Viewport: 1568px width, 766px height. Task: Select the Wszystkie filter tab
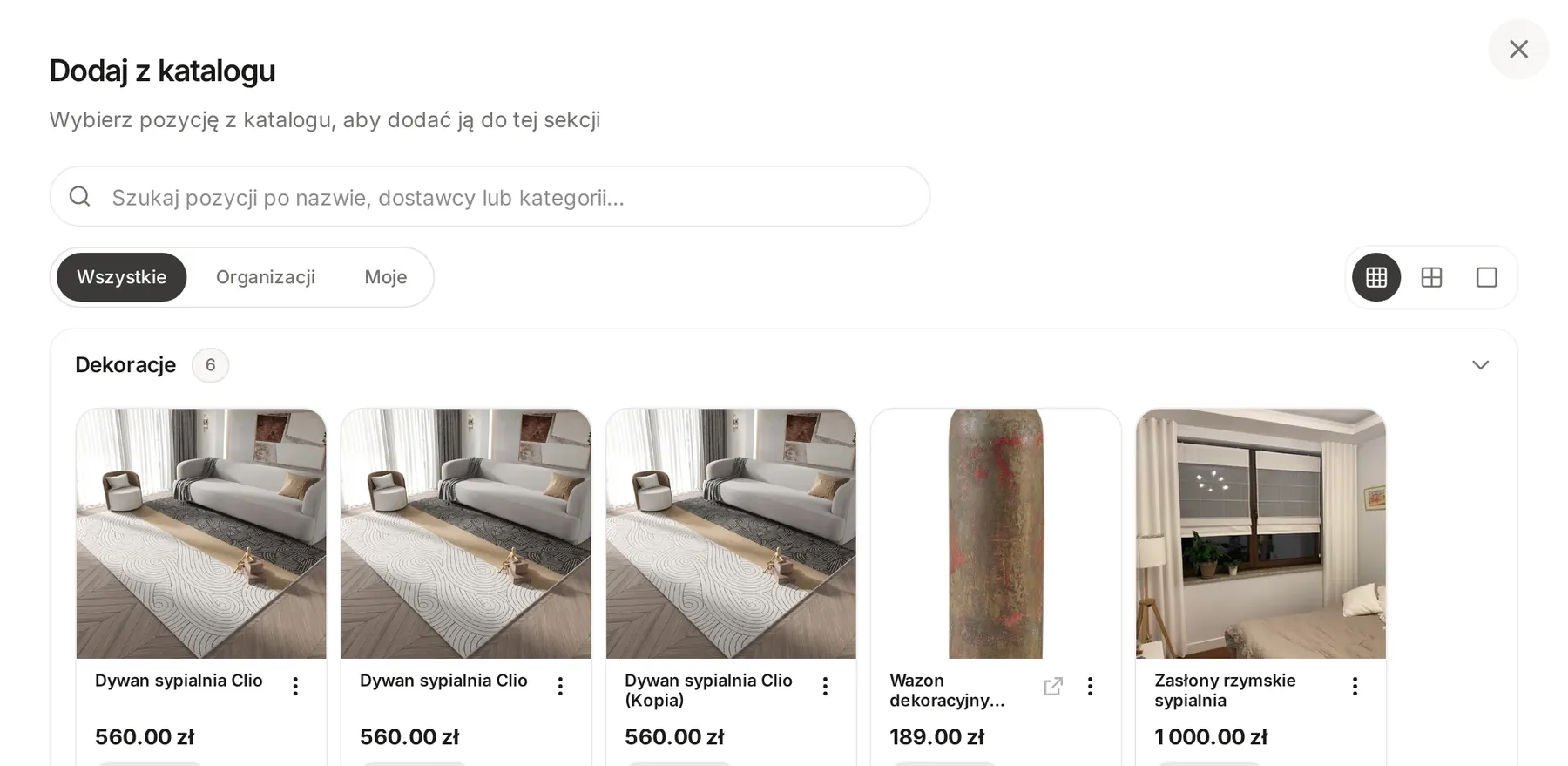click(122, 277)
